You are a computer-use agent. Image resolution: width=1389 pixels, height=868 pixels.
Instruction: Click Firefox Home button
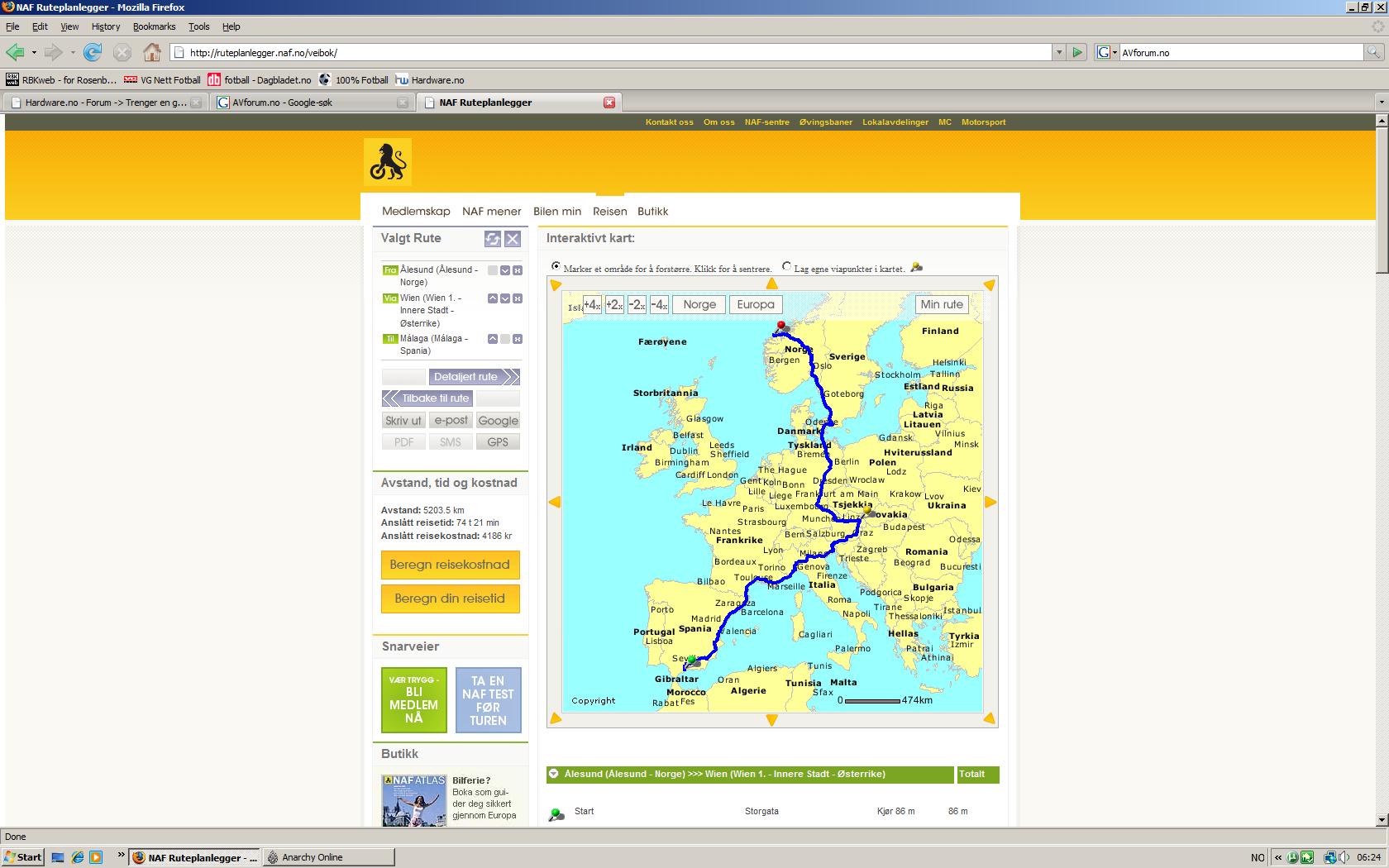[x=152, y=52]
